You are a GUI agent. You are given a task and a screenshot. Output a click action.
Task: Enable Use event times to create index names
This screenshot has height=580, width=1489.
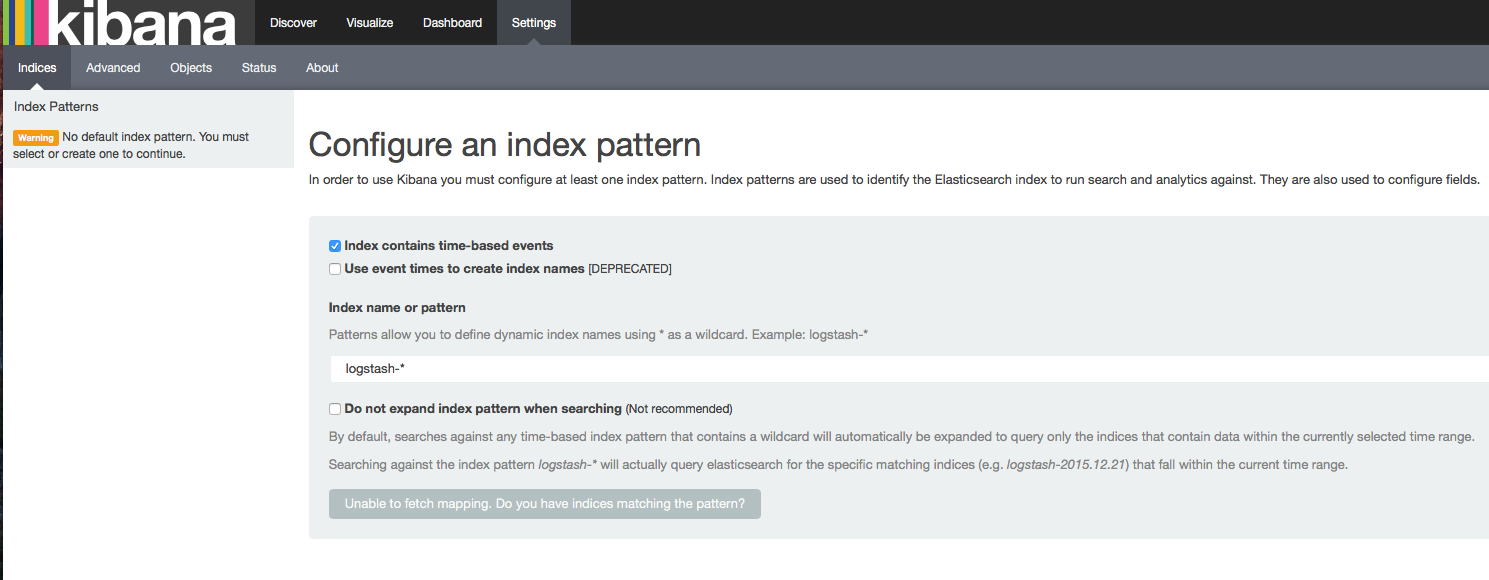[x=335, y=269]
